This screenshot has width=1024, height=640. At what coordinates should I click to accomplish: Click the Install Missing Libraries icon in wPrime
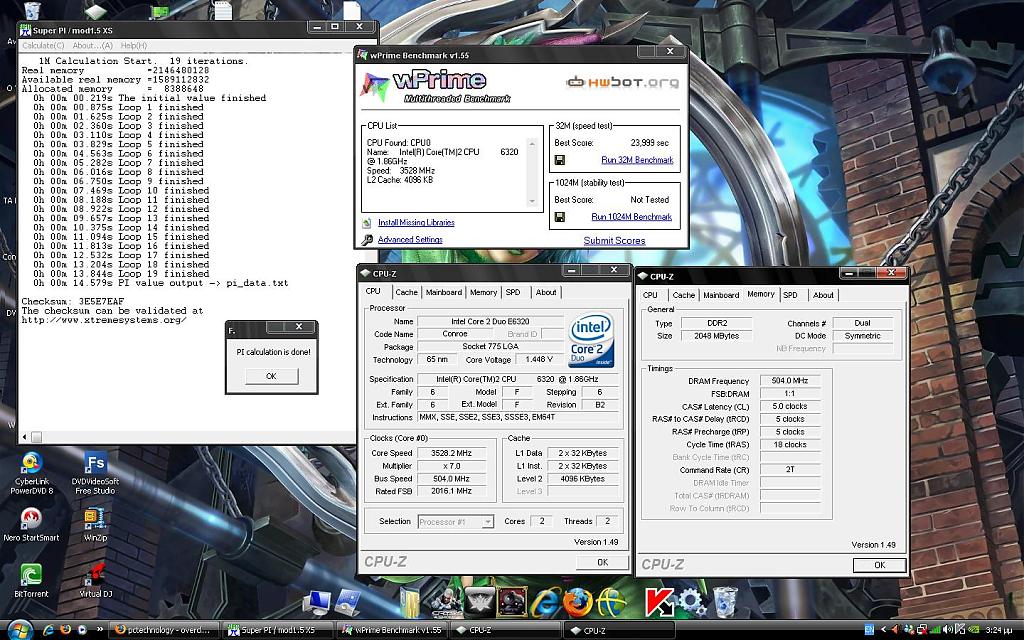tap(367, 223)
